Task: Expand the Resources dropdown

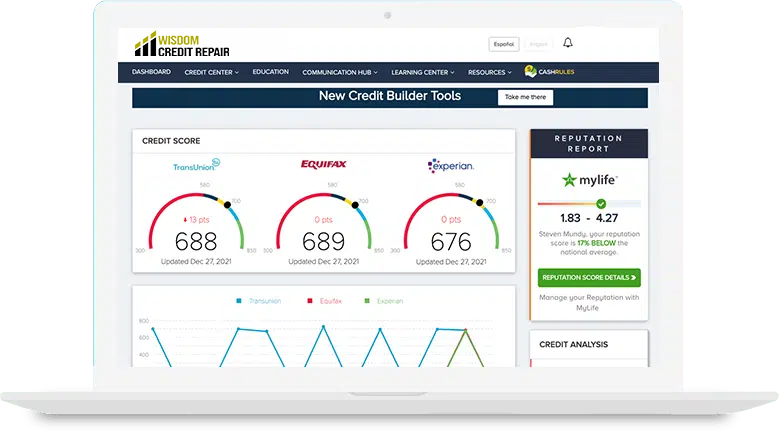Action: pyautogui.click(x=489, y=72)
